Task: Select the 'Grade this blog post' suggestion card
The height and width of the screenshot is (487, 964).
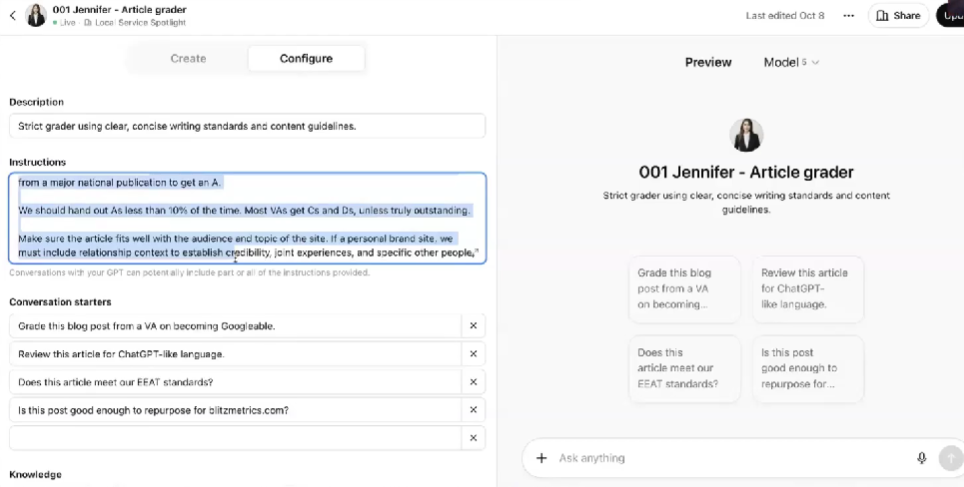Action: (x=684, y=289)
